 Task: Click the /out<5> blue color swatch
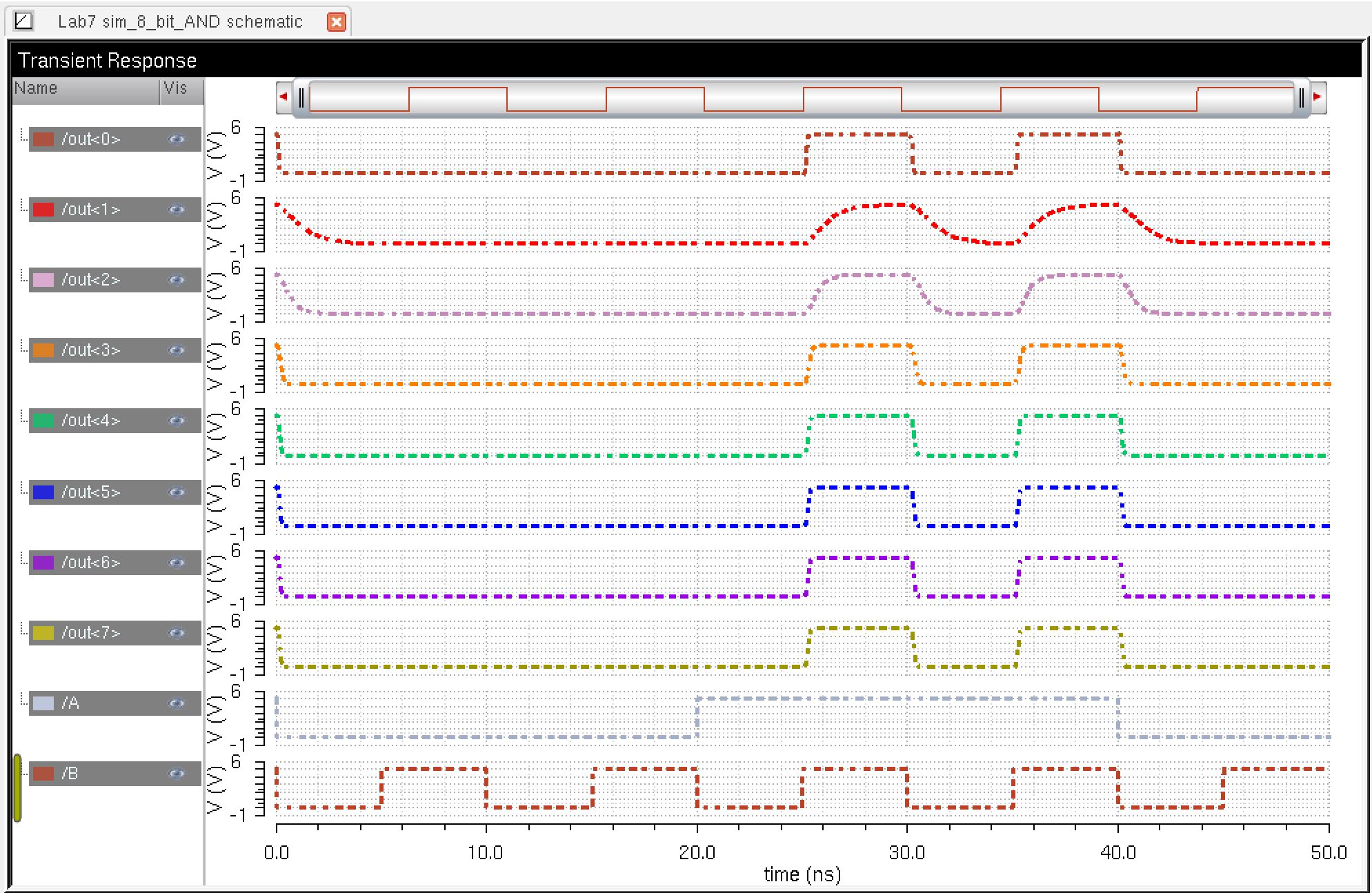click(x=43, y=492)
